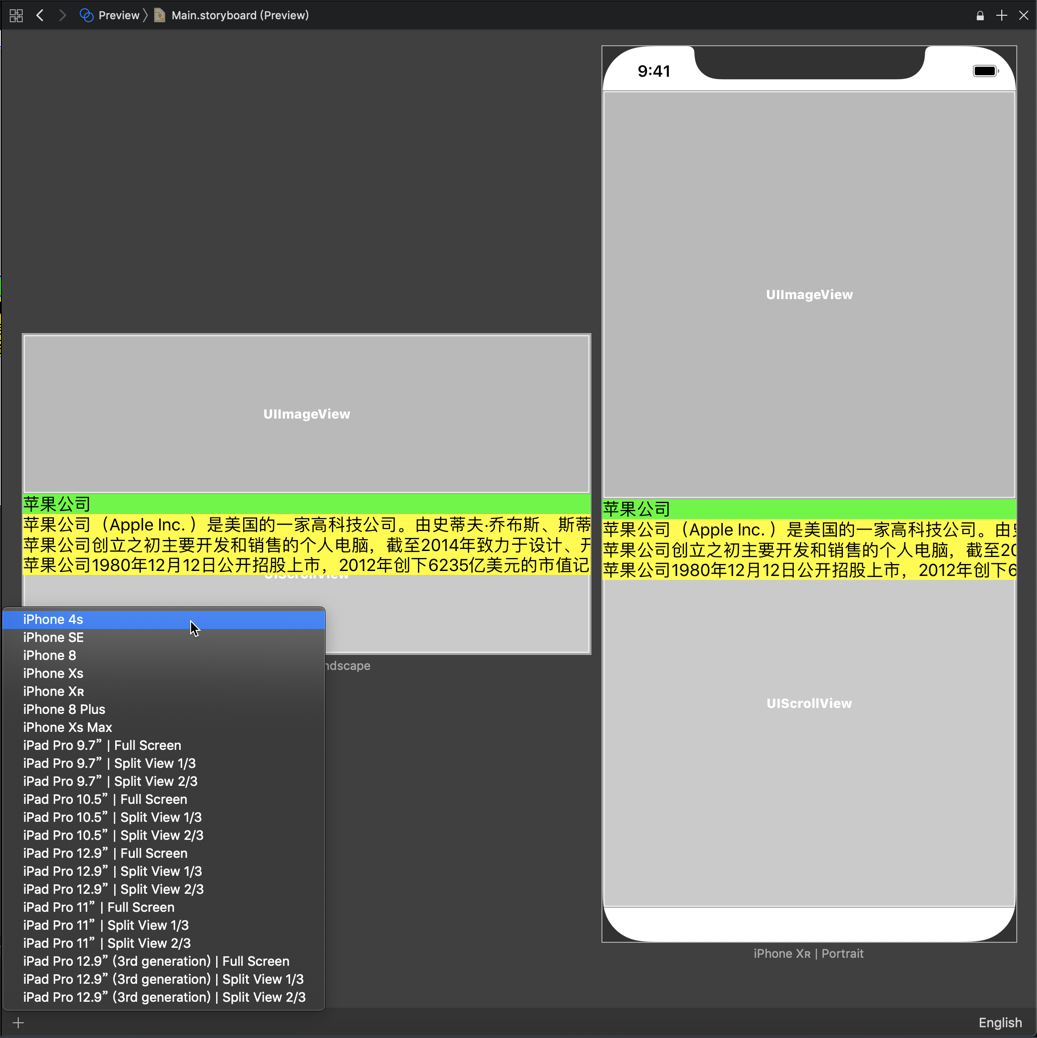Pick iPhone XR device option

click(x=164, y=691)
